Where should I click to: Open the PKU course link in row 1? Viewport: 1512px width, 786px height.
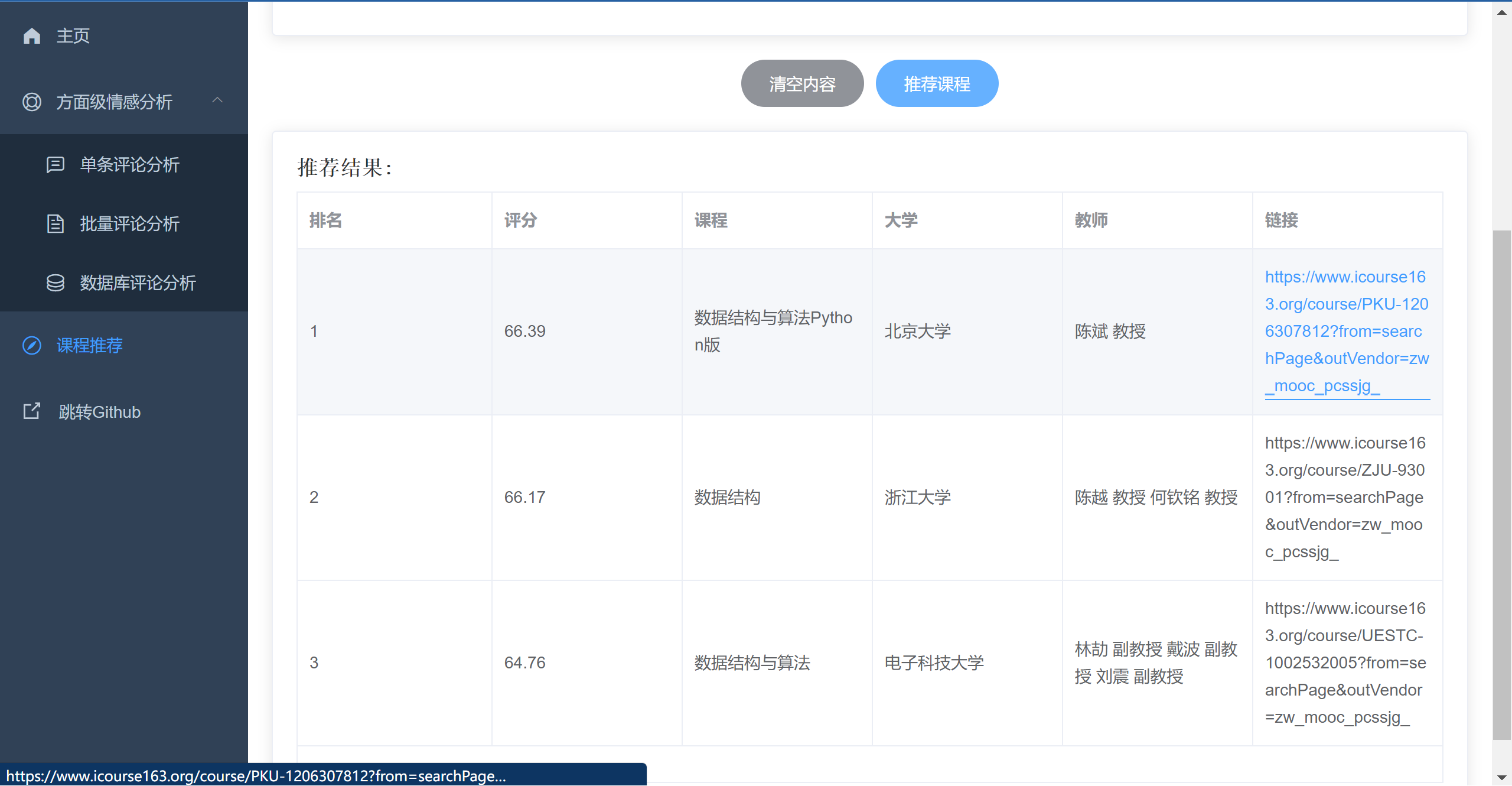click(1346, 331)
